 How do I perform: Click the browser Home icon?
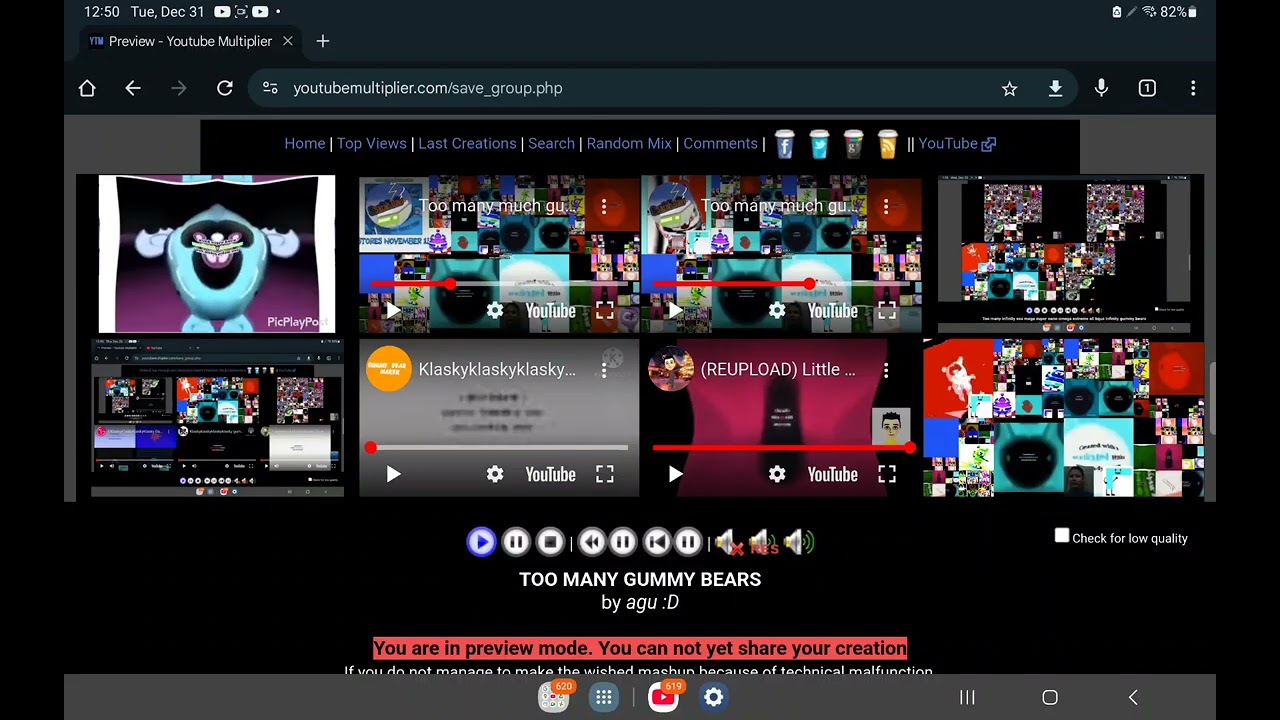(87, 88)
